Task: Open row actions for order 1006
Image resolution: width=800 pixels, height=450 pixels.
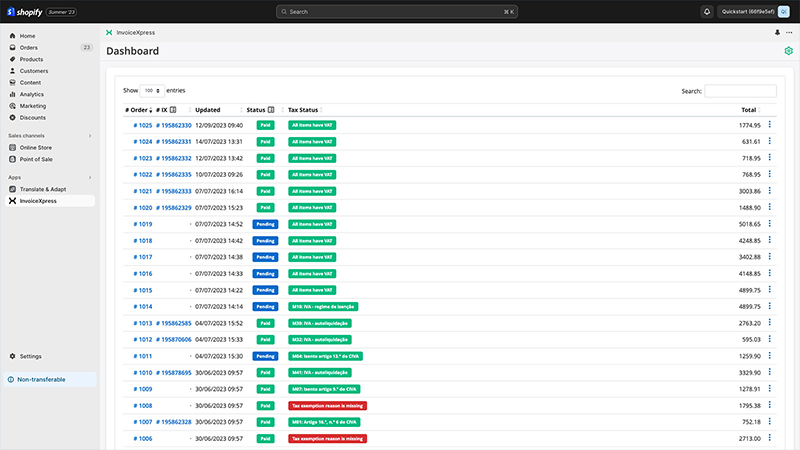Action: [x=769, y=438]
